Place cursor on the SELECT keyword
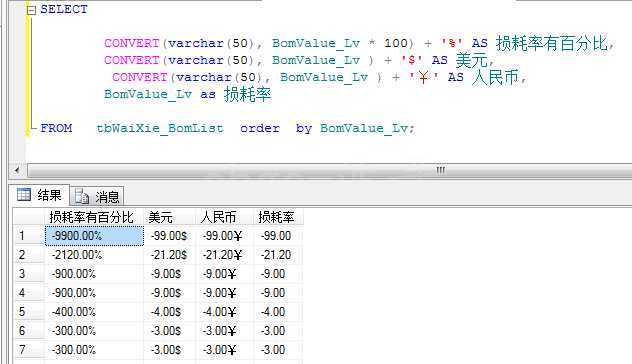The height and width of the screenshot is (364, 632). (x=64, y=9)
